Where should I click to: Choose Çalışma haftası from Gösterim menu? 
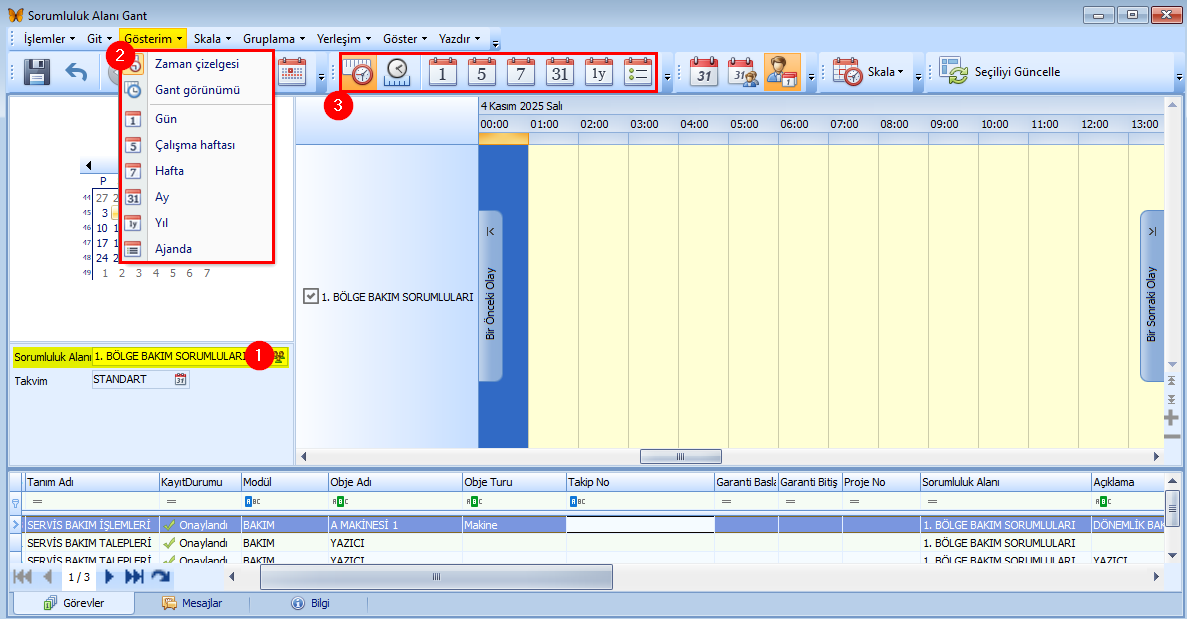pyautogui.click(x=195, y=145)
